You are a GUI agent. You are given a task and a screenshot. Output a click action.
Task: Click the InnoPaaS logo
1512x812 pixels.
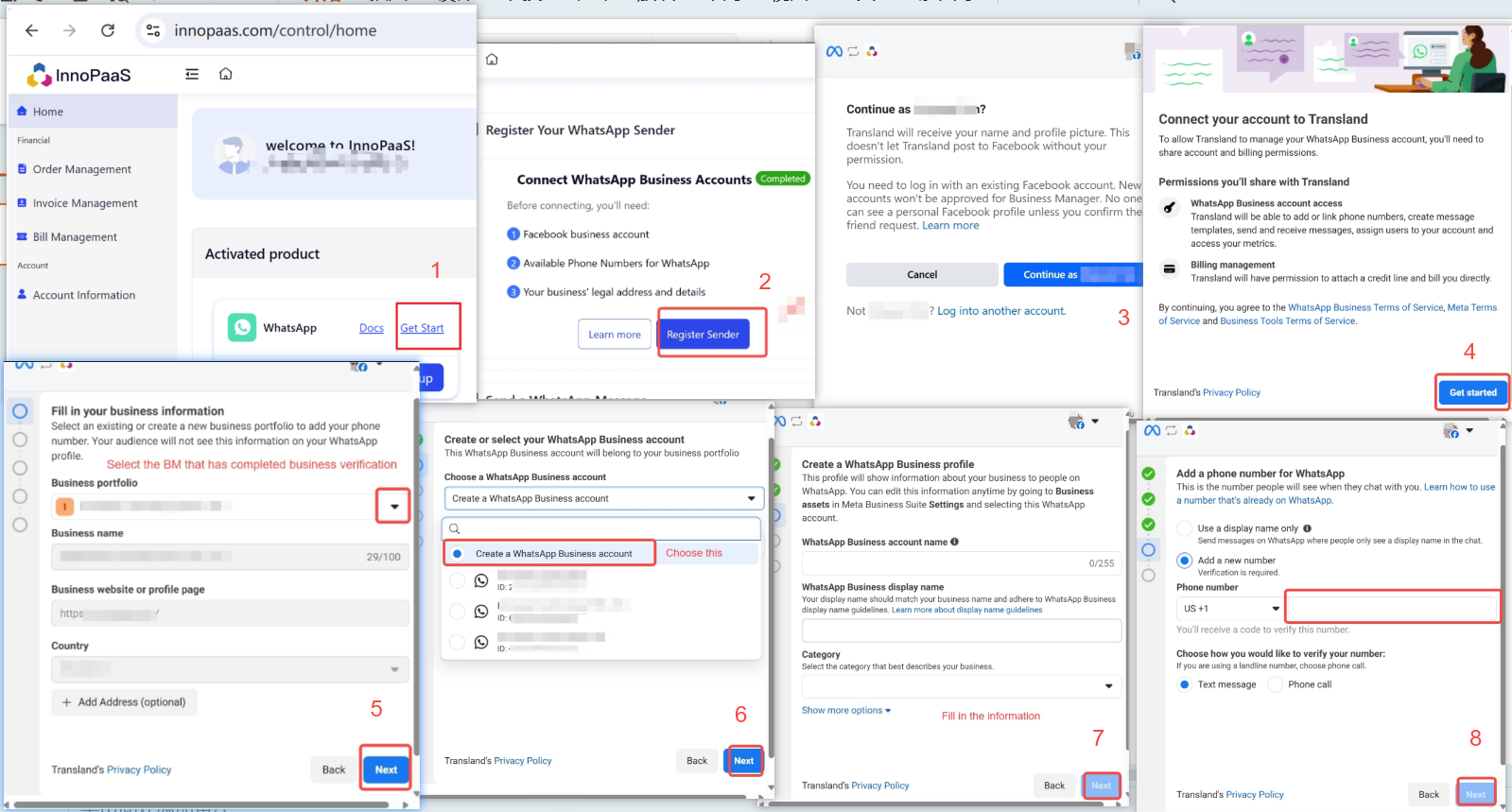pyautogui.click(x=79, y=75)
